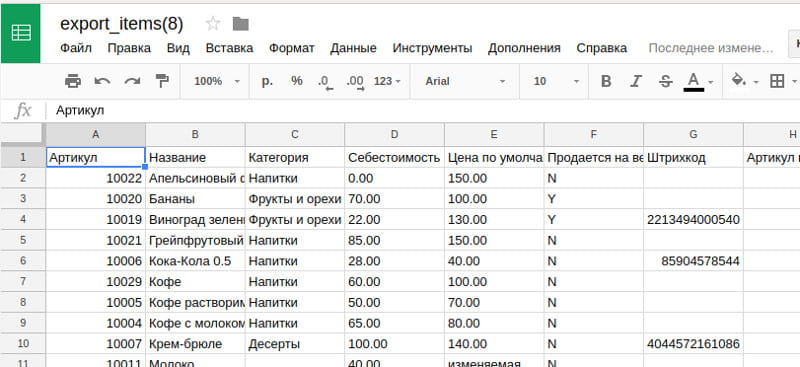This screenshot has width=800, height=367.
Task: Select barcode cell 85904578544
Action: 693,261
